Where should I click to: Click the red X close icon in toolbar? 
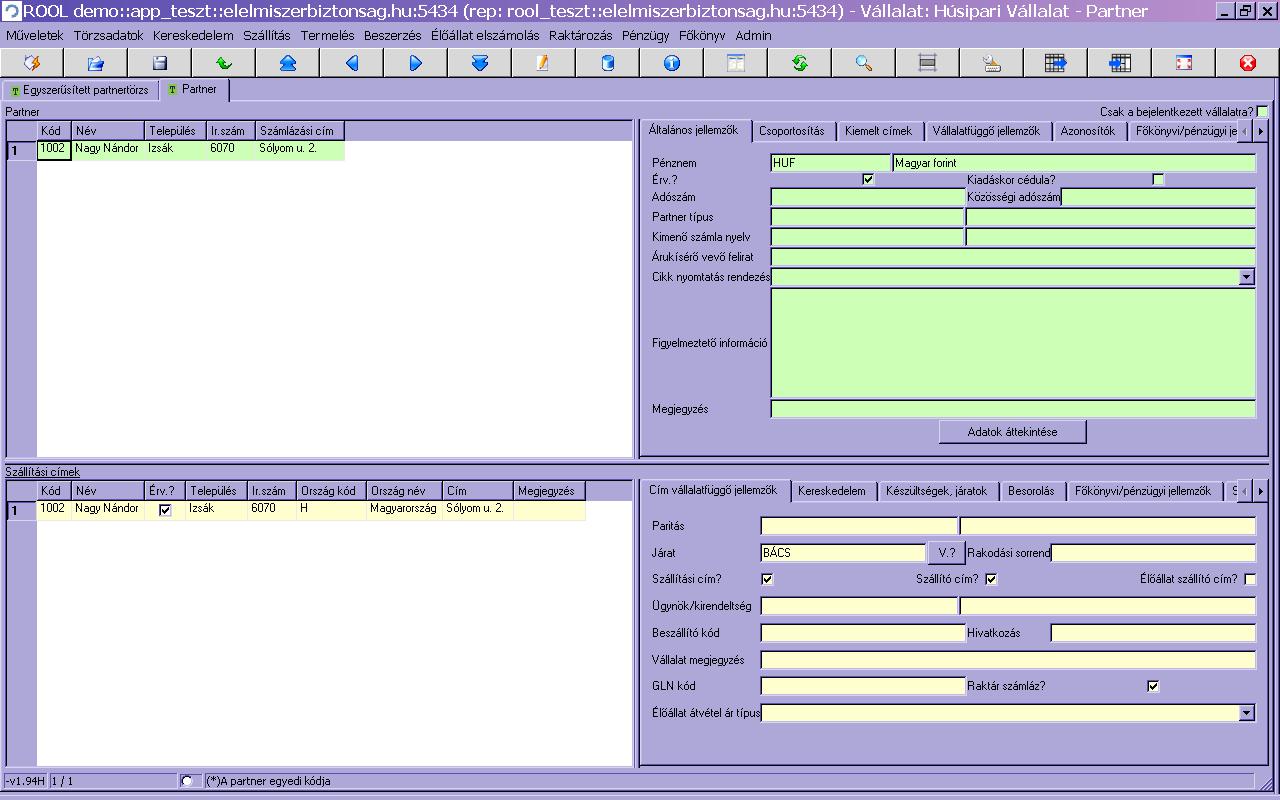pos(1247,63)
